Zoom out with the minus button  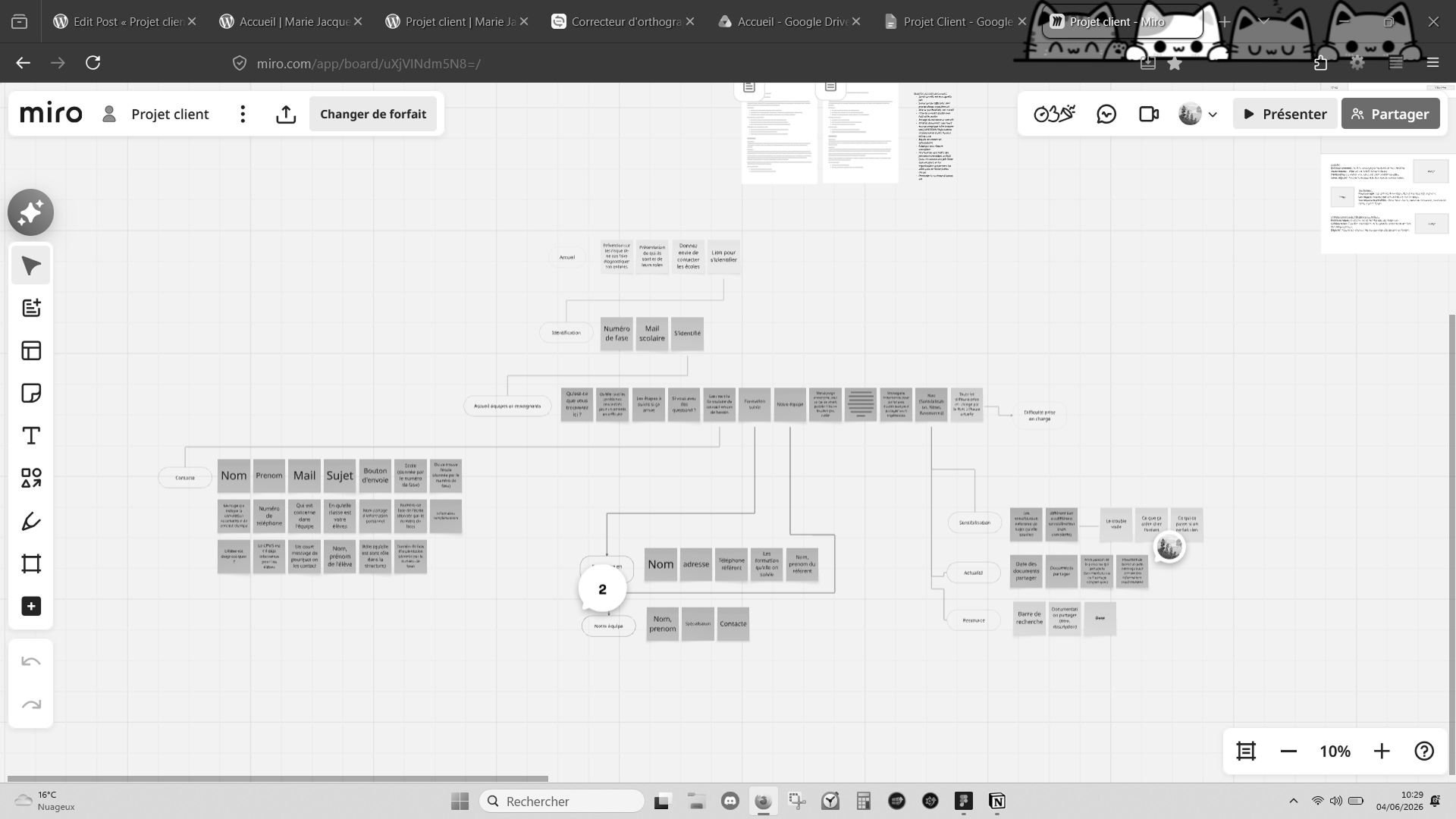[x=1288, y=751]
